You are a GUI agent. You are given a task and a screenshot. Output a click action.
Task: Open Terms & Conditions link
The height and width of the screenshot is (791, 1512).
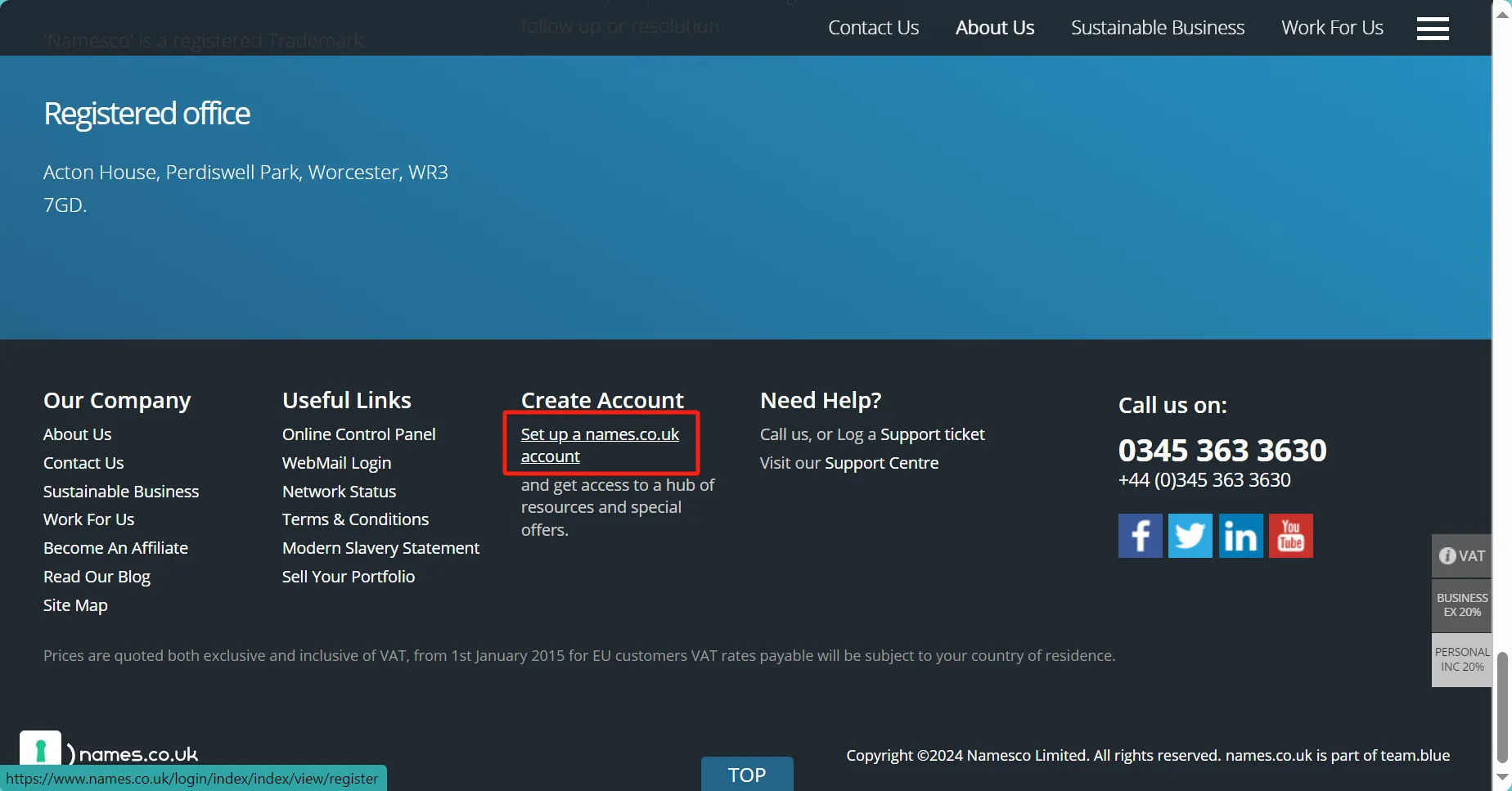point(355,519)
